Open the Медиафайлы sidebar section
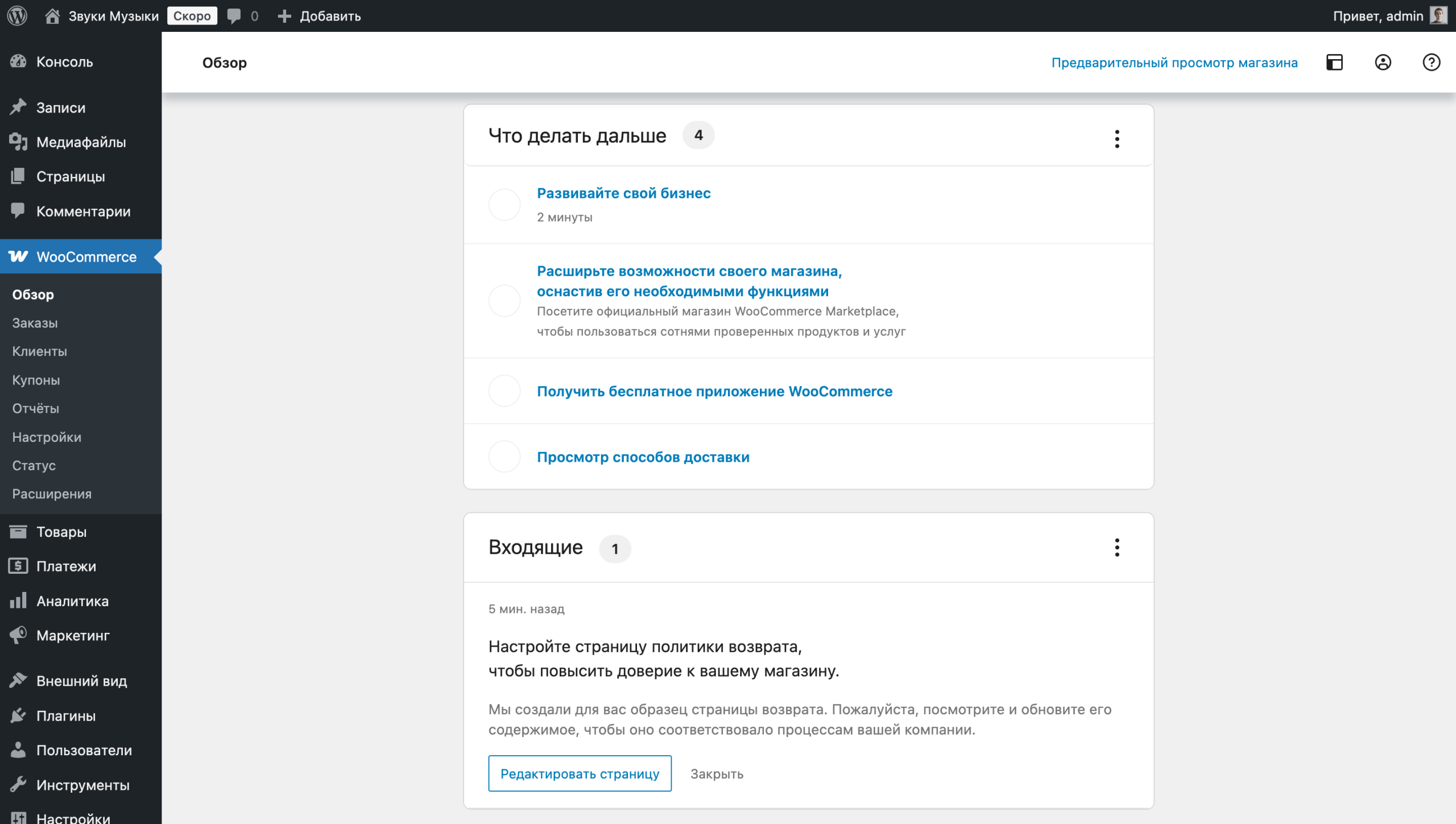Screen dimensions: 1456x824 81,142
